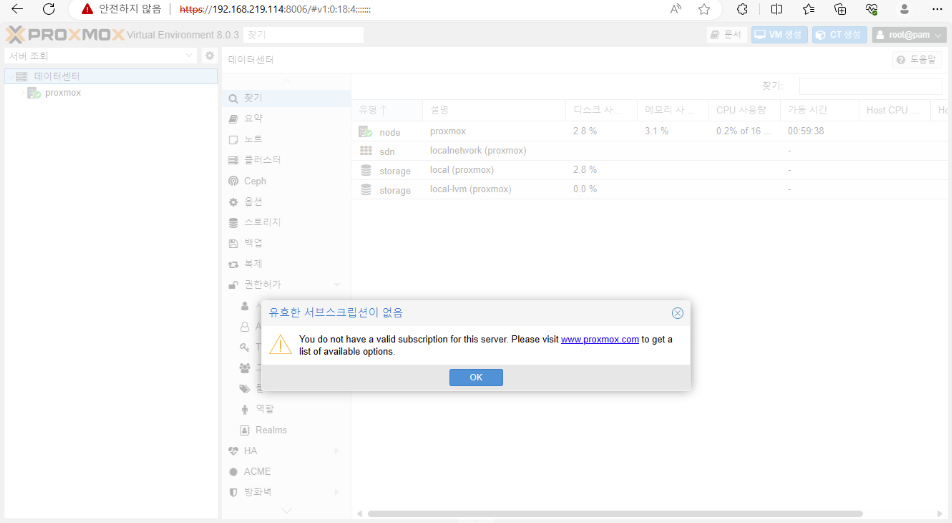Click the read aloud icon
Screen dimensions: 952x523
click(x=675, y=9)
